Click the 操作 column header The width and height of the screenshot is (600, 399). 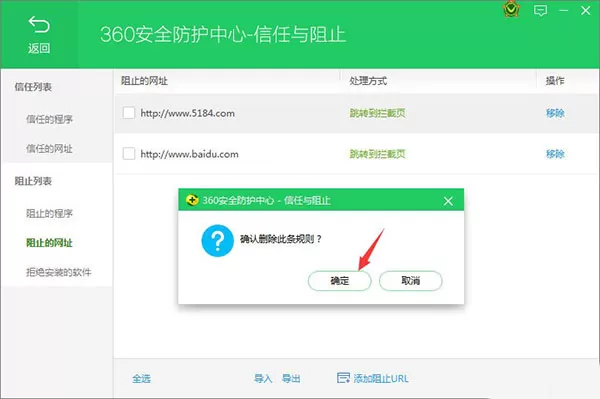555,81
